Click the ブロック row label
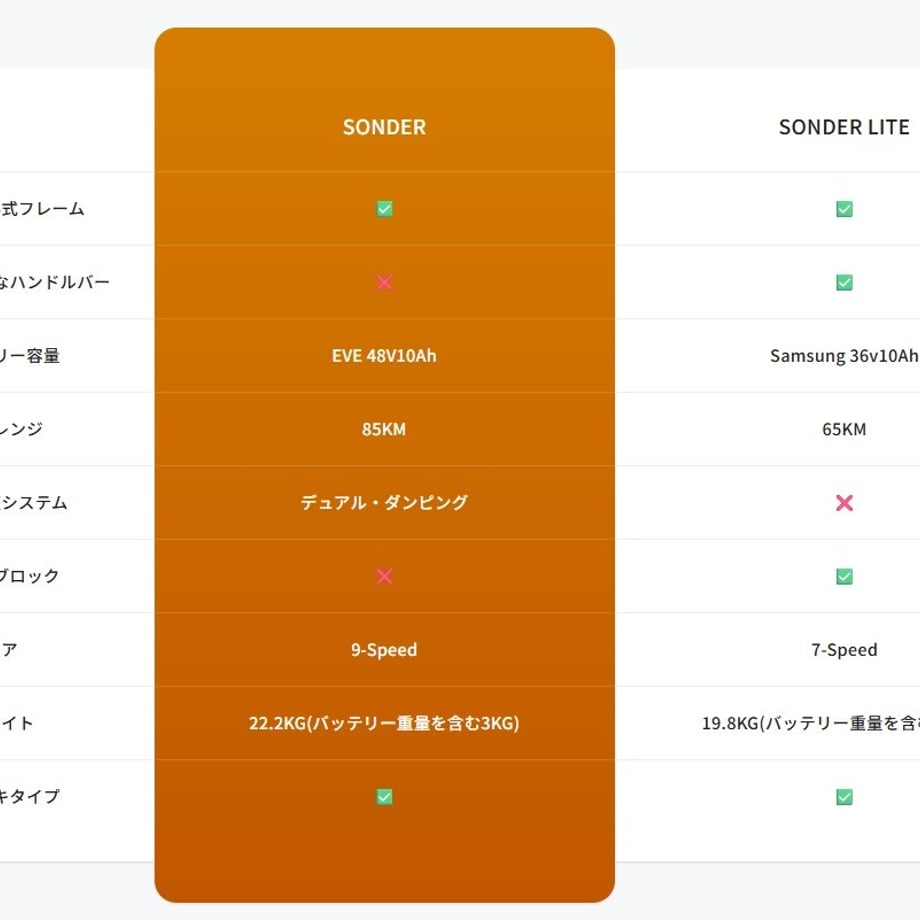The height and width of the screenshot is (920, 920). click(x=29, y=576)
